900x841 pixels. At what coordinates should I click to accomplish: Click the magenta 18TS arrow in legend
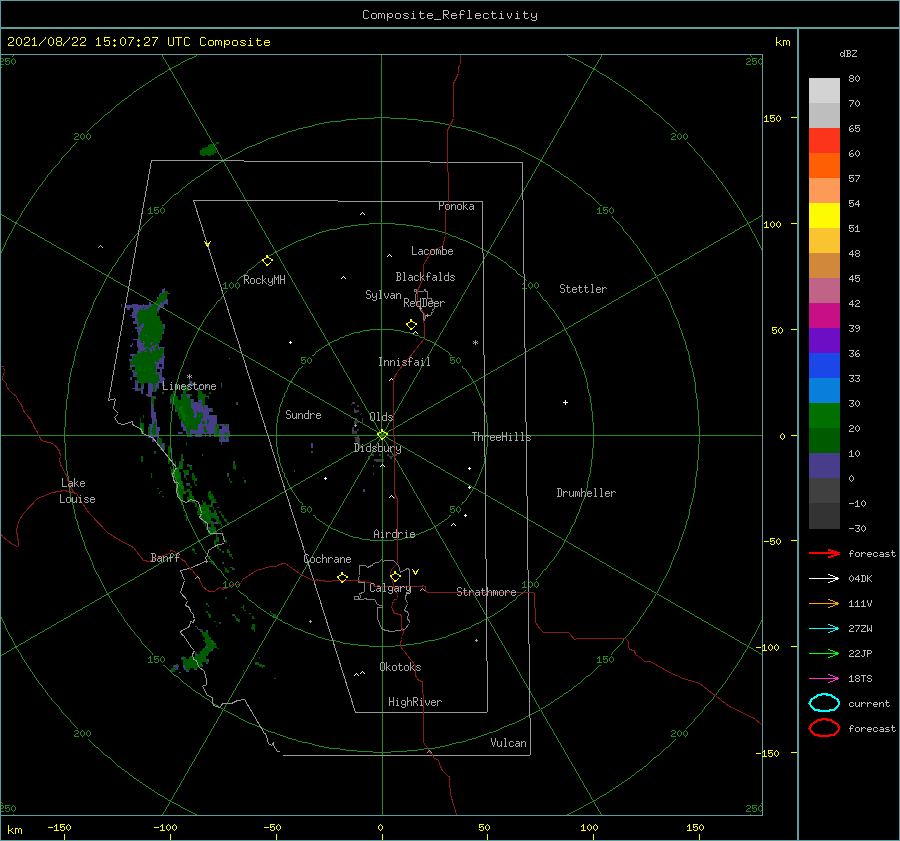tap(824, 679)
